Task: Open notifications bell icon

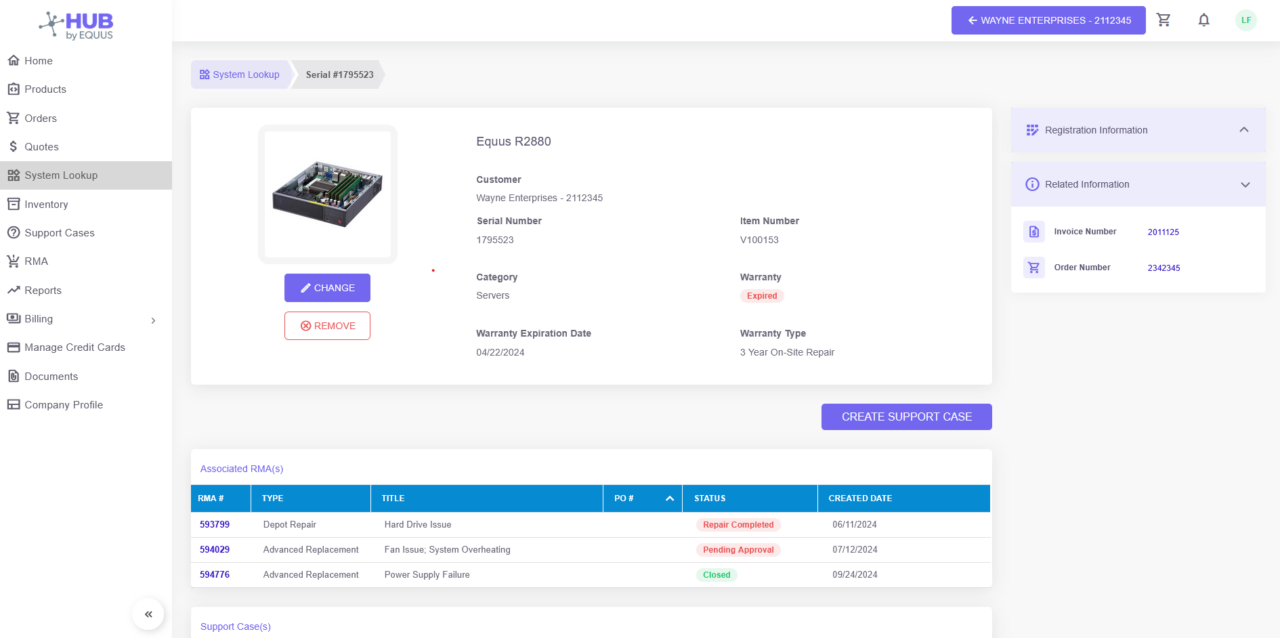Action: pos(1204,20)
